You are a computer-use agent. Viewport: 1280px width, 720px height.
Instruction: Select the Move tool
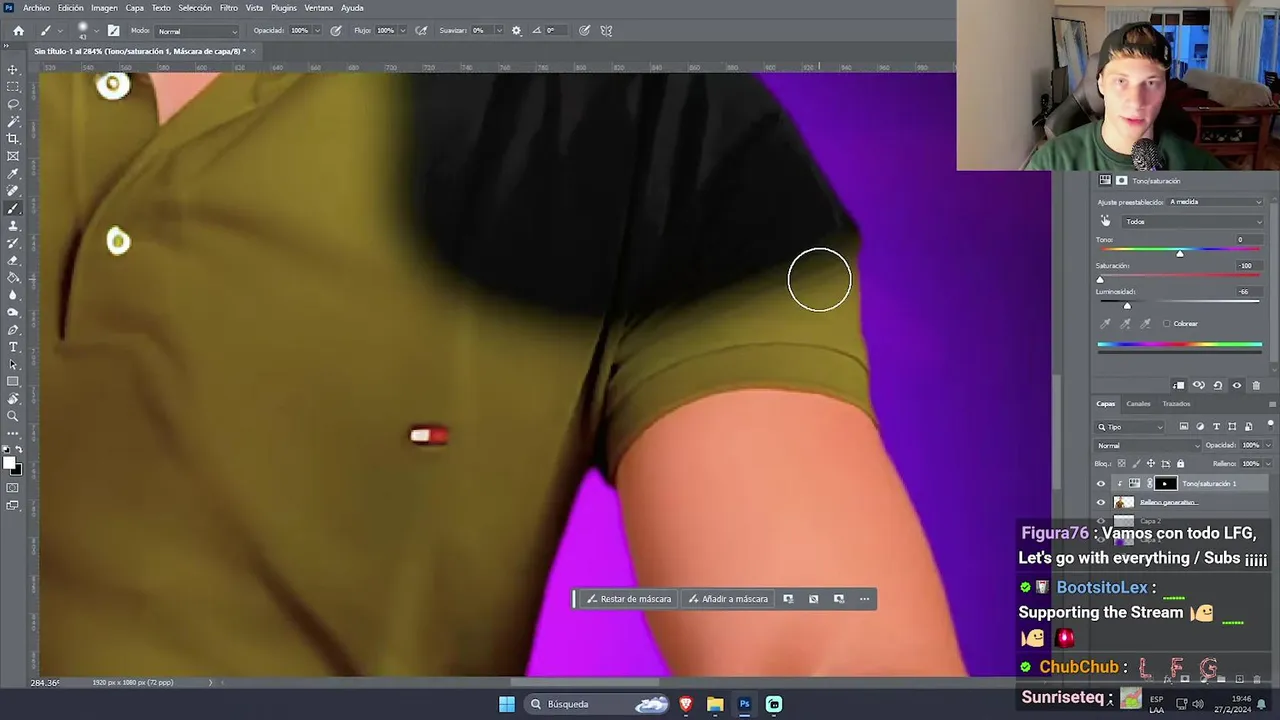pos(13,69)
